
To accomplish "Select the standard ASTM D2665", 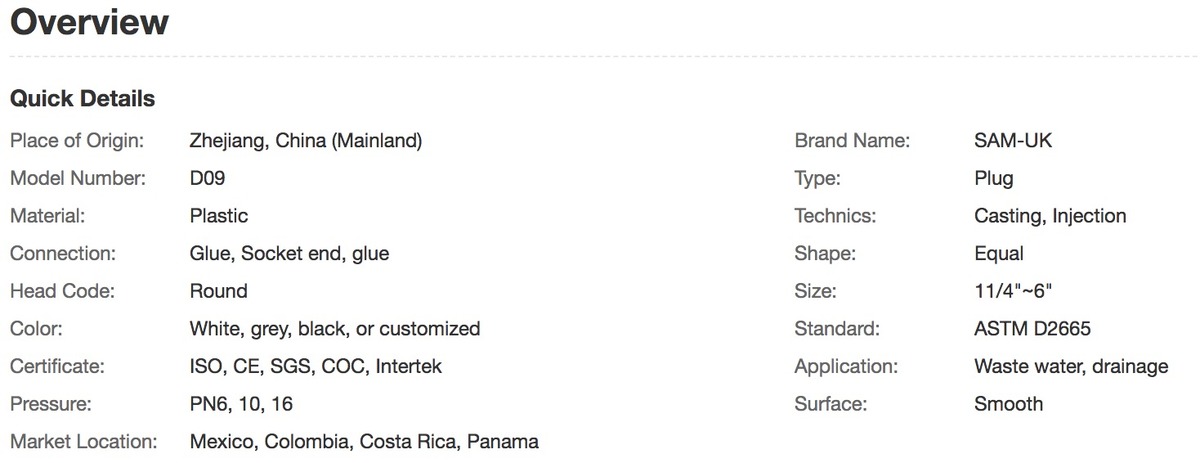I will pyautogui.click(x=1032, y=329).
